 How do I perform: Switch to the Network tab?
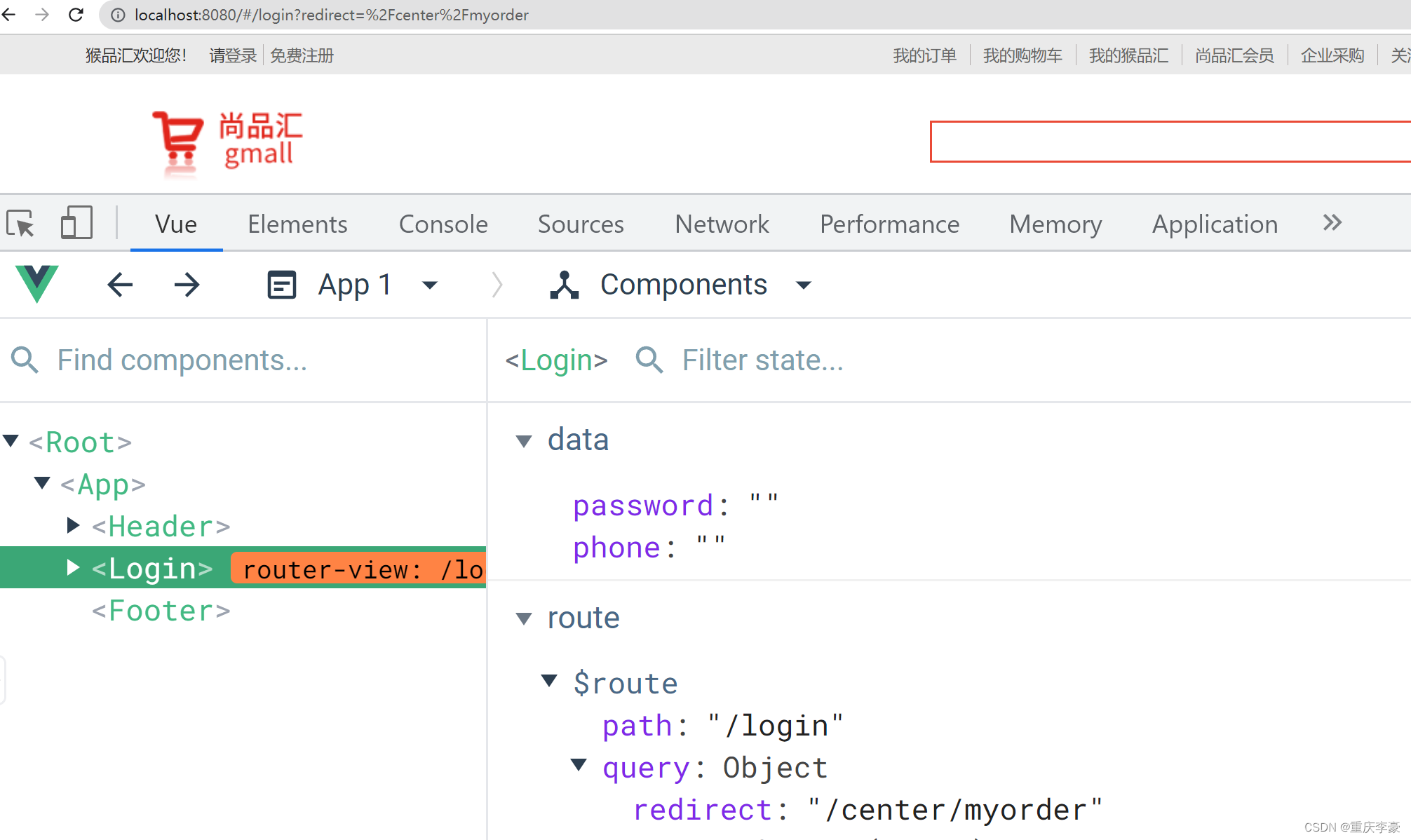(x=722, y=224)
